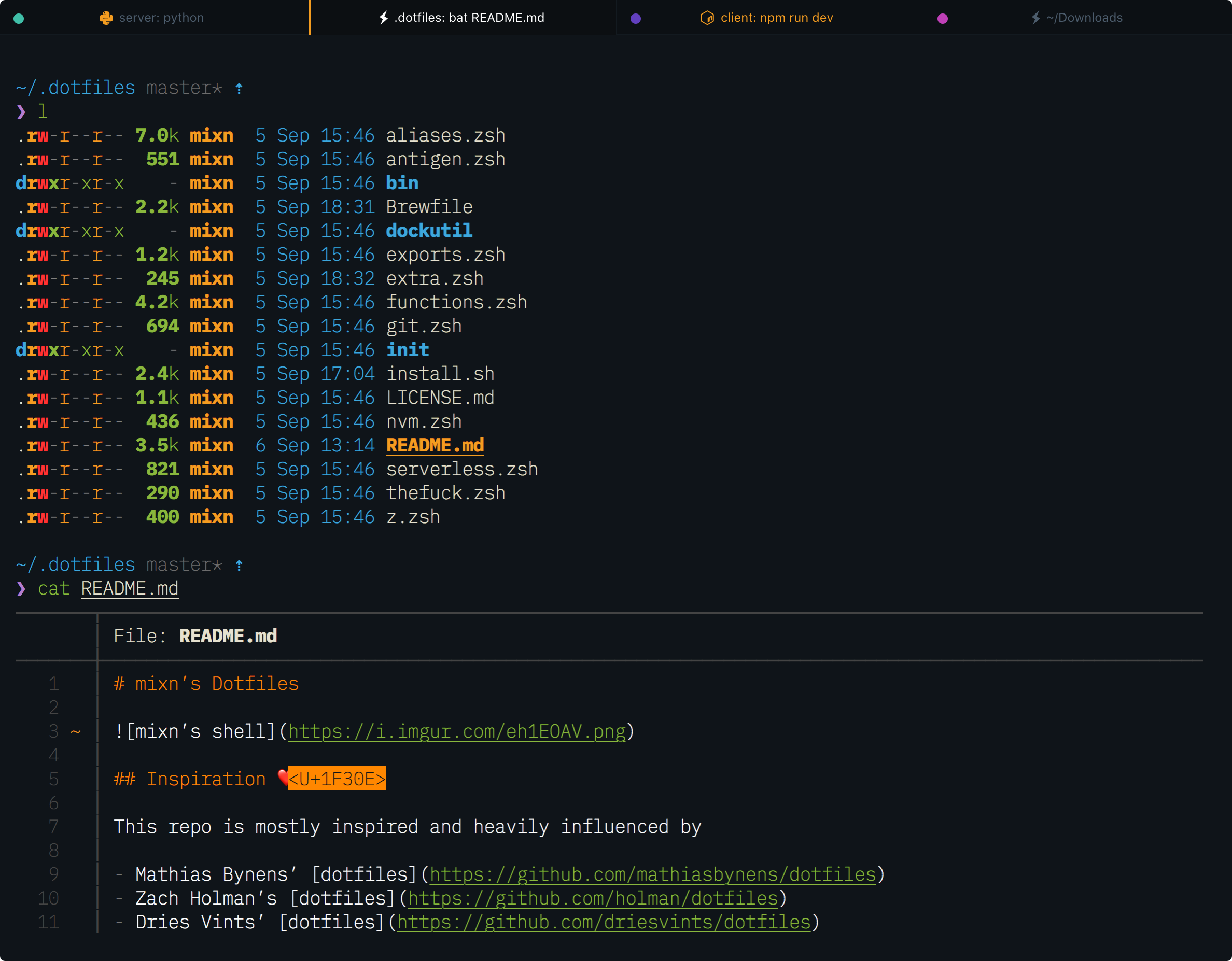Click the git push arrow in the first prompt
1232x961 pixels.
click(239, 89)
